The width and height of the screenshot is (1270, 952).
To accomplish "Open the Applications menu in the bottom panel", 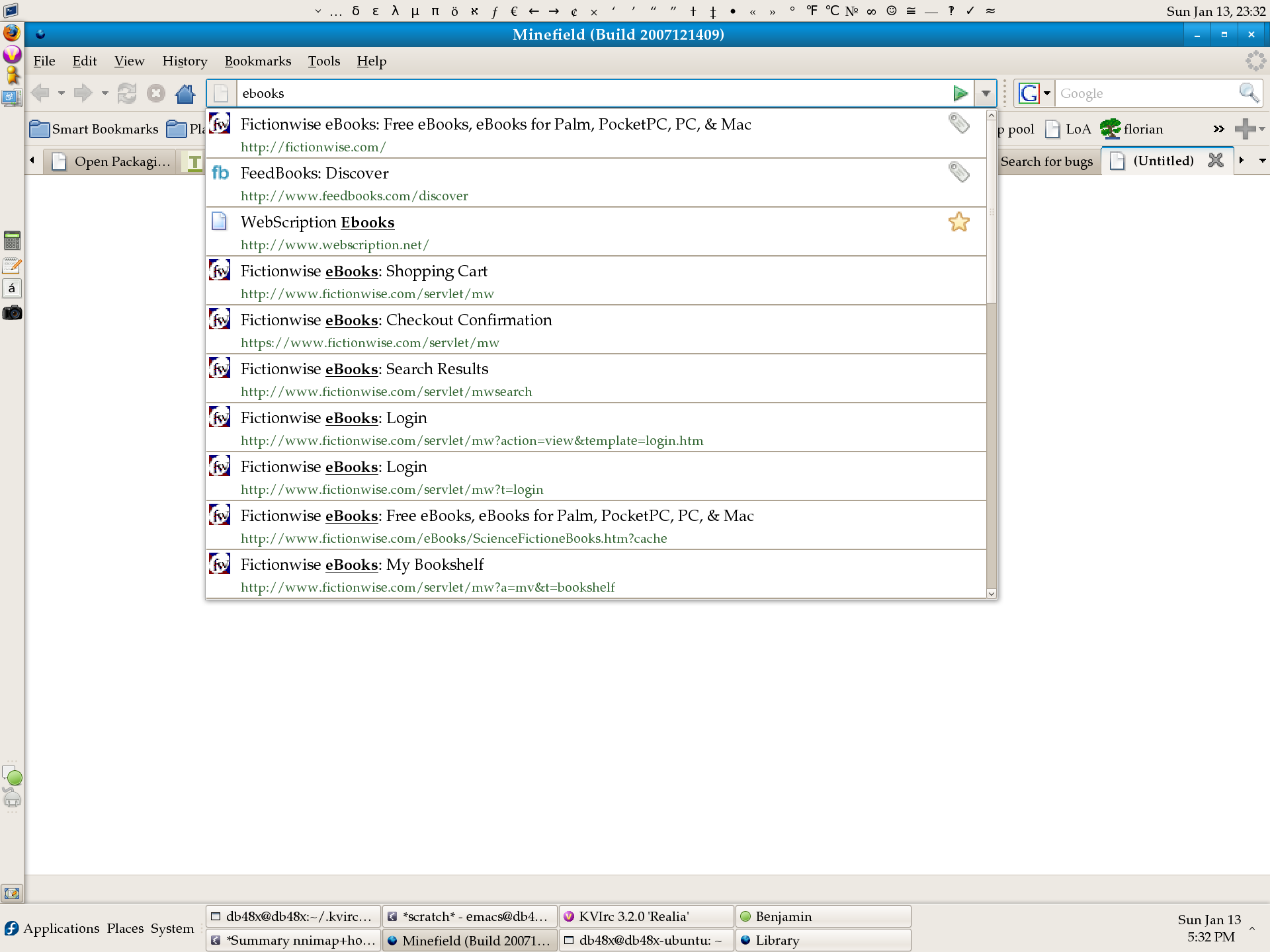I will 53,928.
